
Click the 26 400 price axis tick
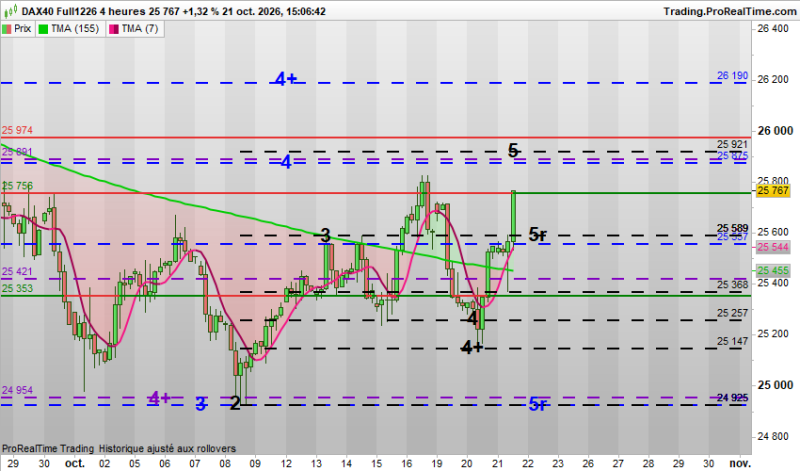pos(773,29)
